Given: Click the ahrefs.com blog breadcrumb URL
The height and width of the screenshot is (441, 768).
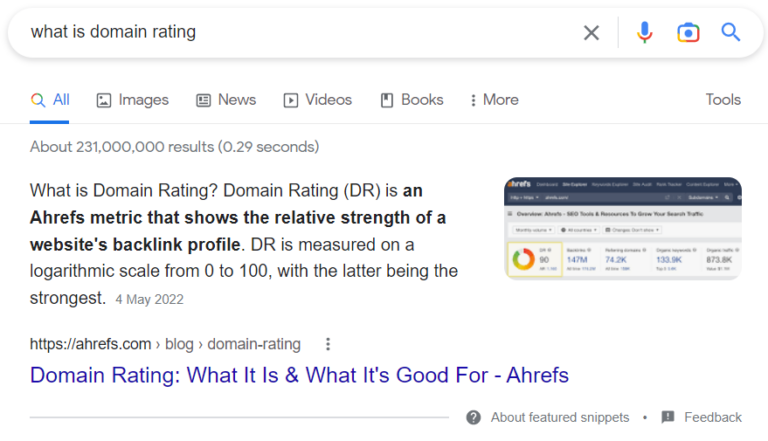Looking at the screenshot, I should pos(165,344).
